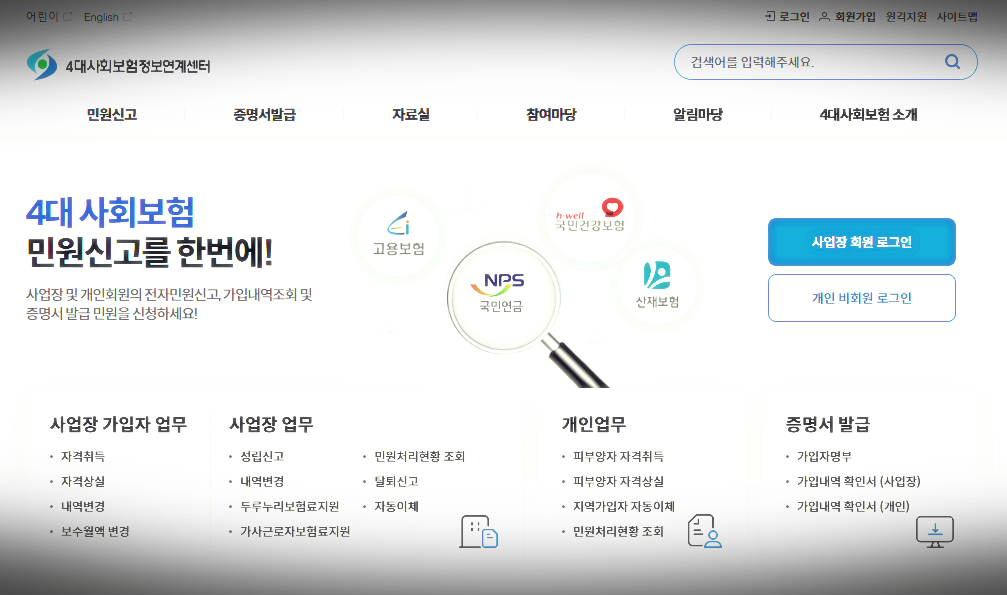Click the document icon near 사업장 업무
This screenshot has width=1007, height=595.
tap(478, 531)
